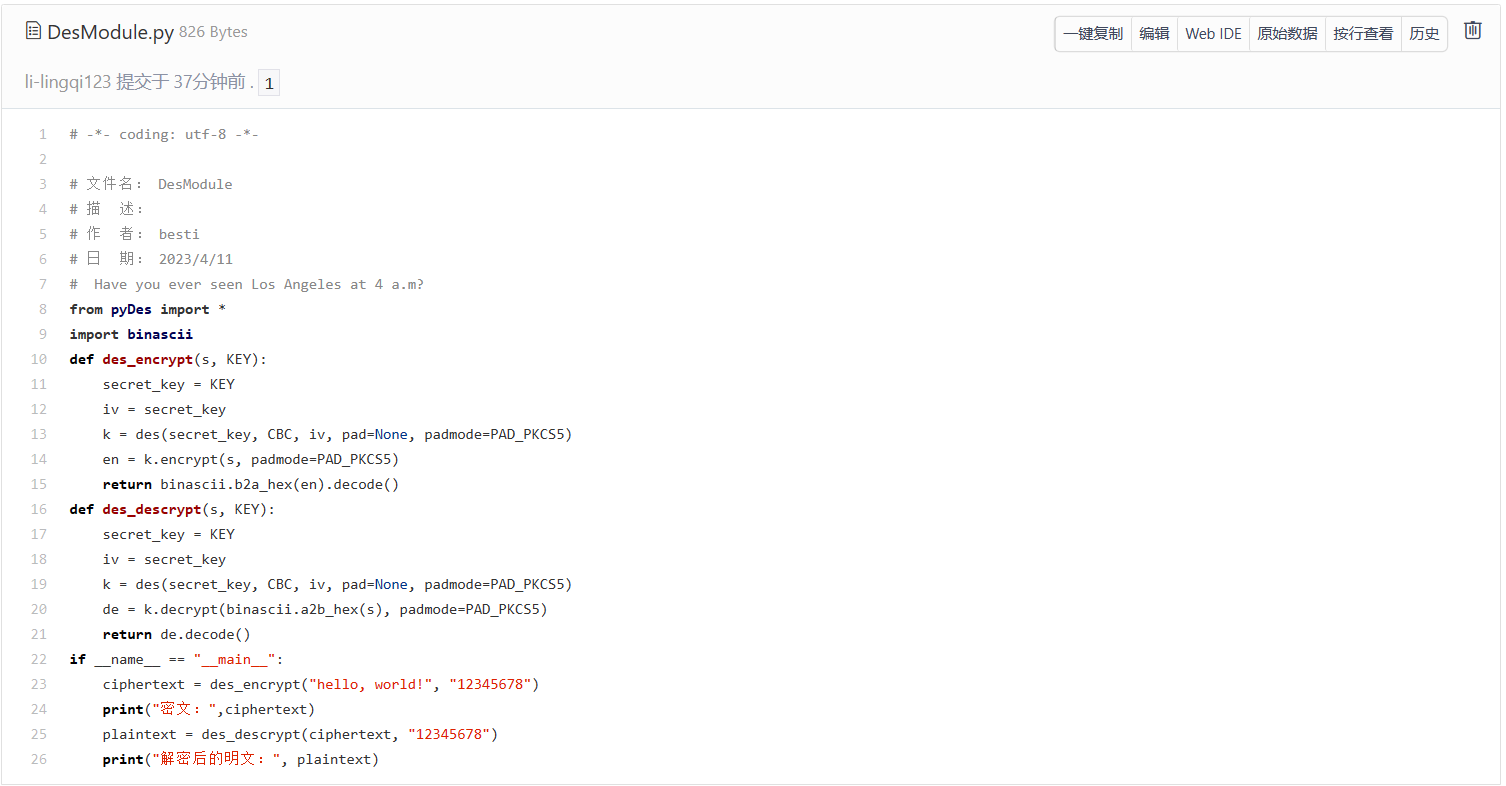Click the DesModule.py file name
Viewport: 1506px width, 786px height.
point(110,32)
